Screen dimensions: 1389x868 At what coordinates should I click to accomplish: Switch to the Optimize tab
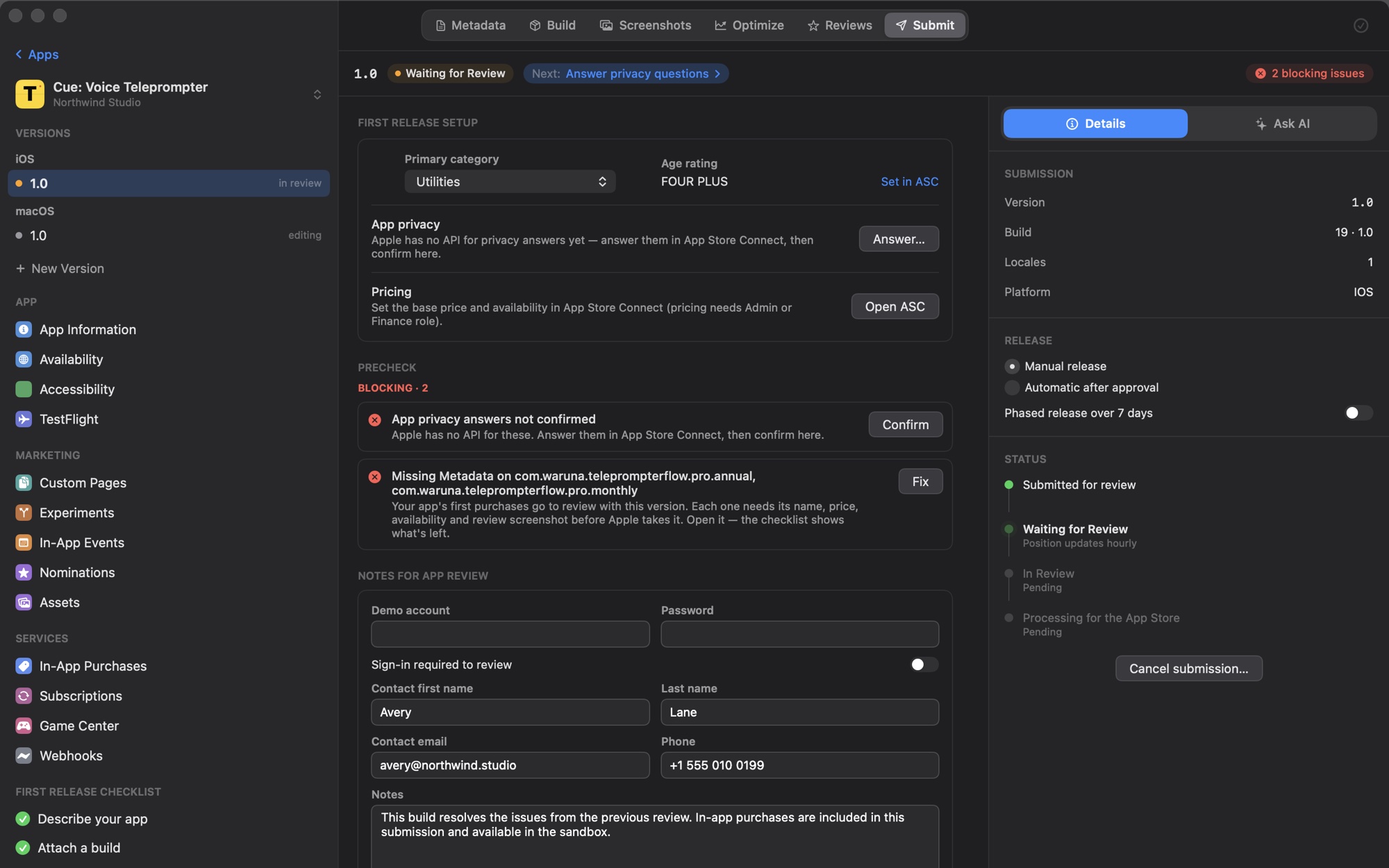click(749, 26)
